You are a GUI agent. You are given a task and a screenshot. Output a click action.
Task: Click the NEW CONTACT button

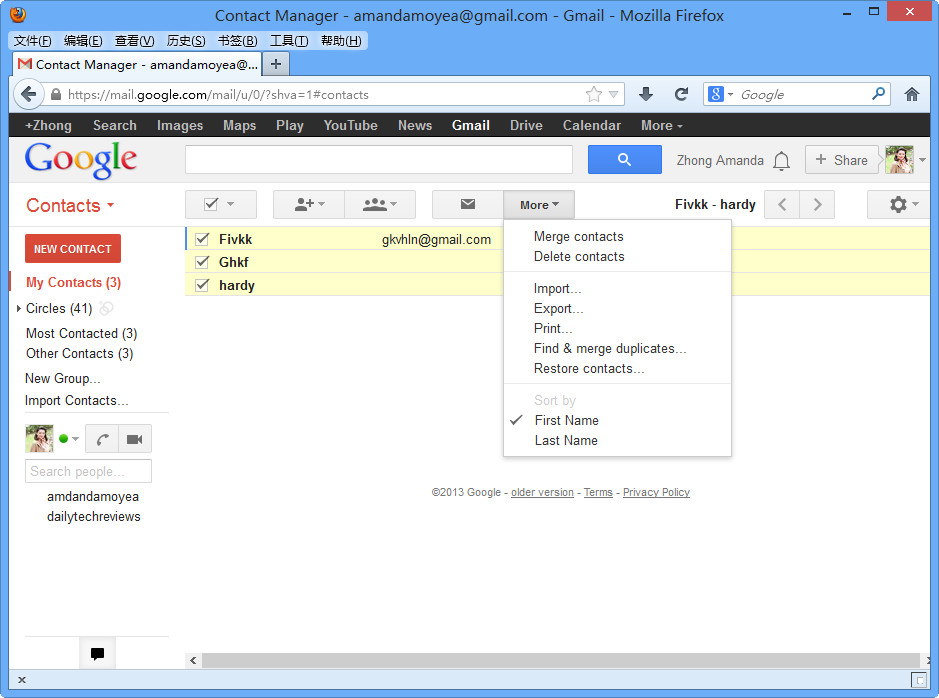click(x=73, y=248)
